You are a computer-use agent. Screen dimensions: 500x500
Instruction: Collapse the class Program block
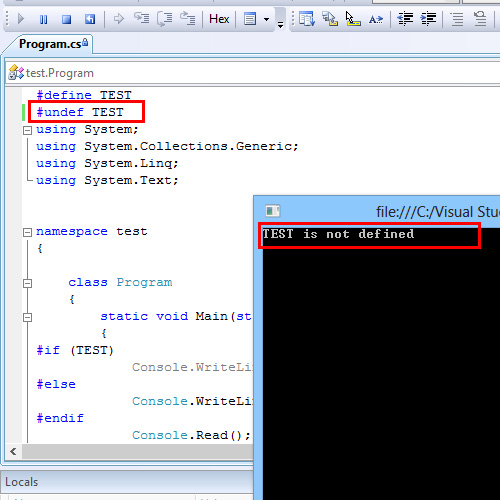[28, 283]
